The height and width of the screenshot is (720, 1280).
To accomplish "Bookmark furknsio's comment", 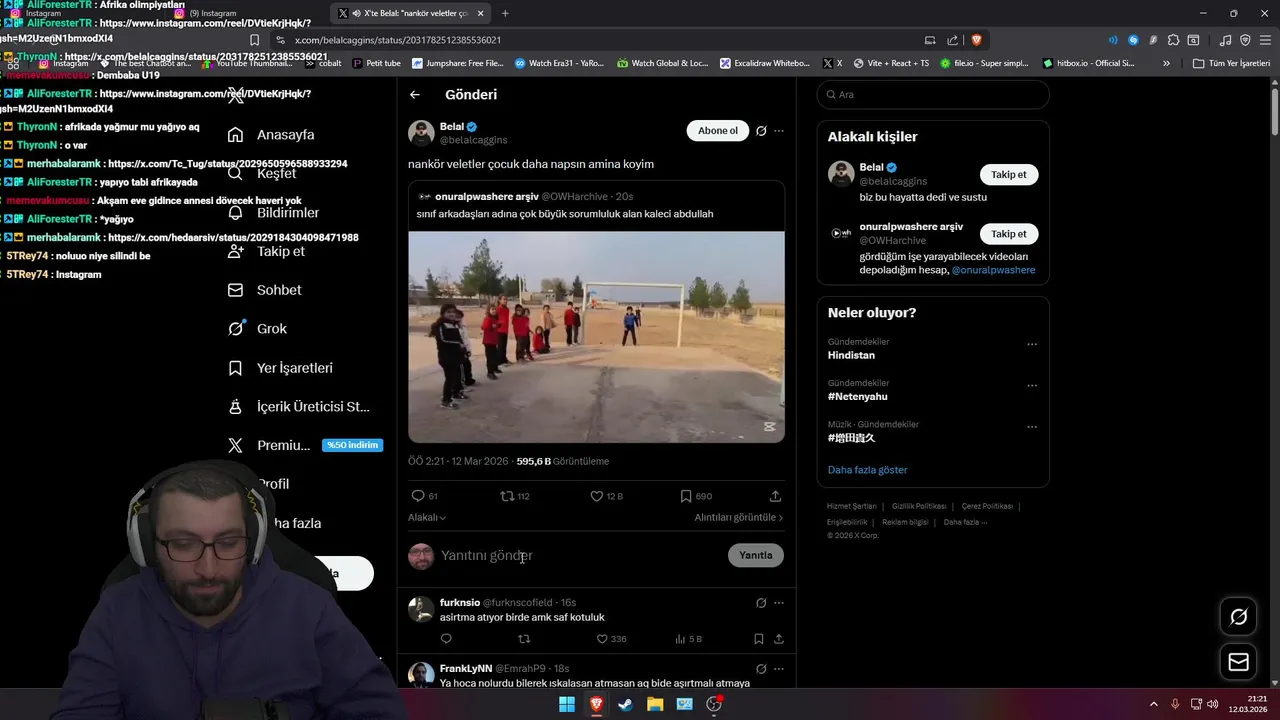I will click(759, 639).
